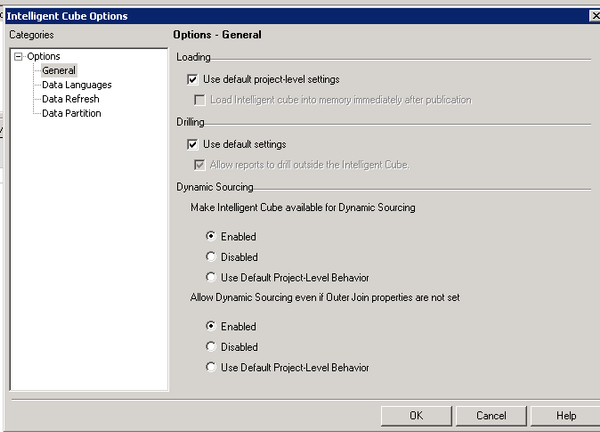Select Enabled for Make Intelligent Cube available
Image resolution: width=600 pixels, height=432 pixels.
tap(210, 237)
